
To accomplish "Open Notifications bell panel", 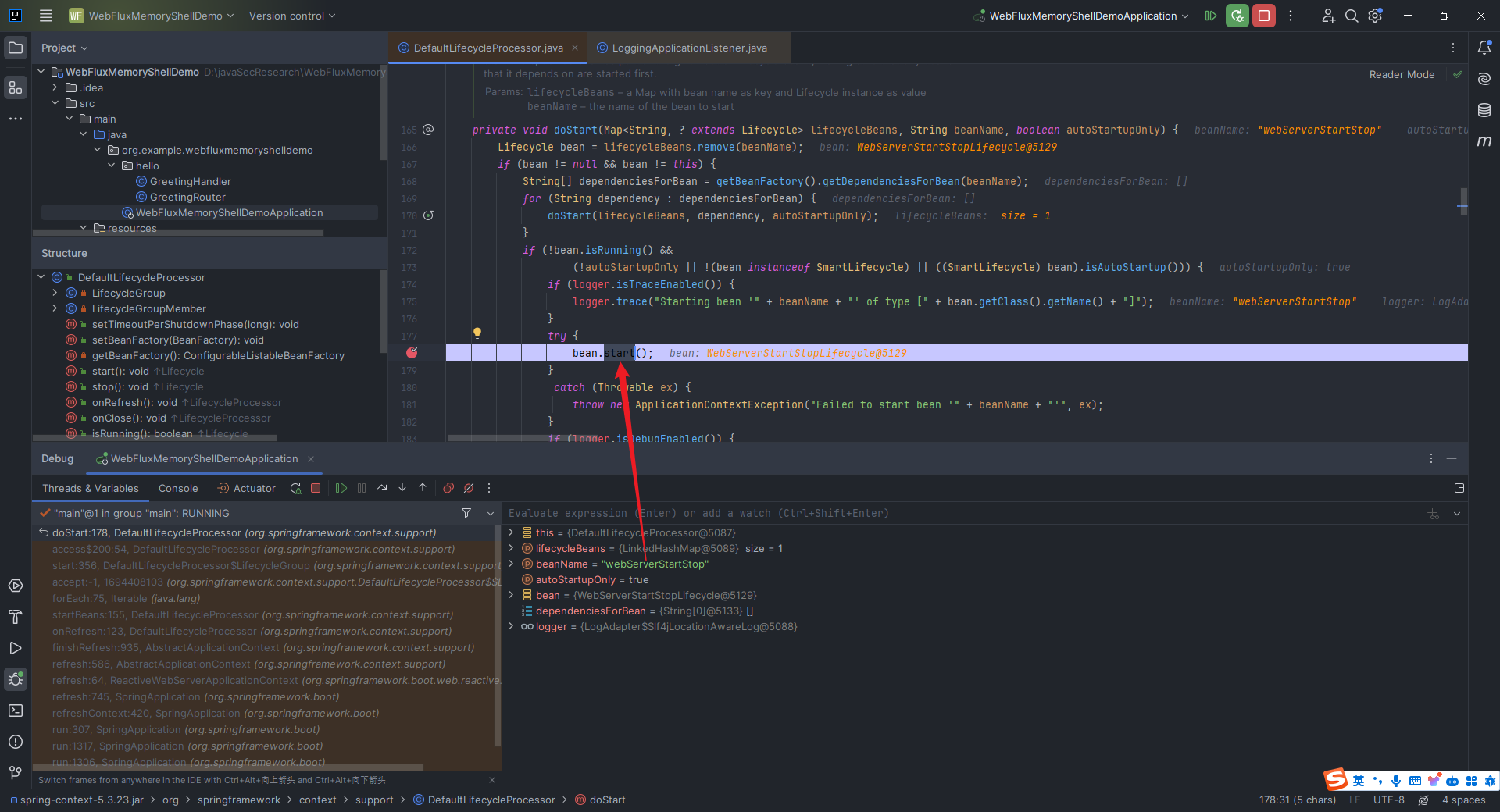I will (1484, 48).
